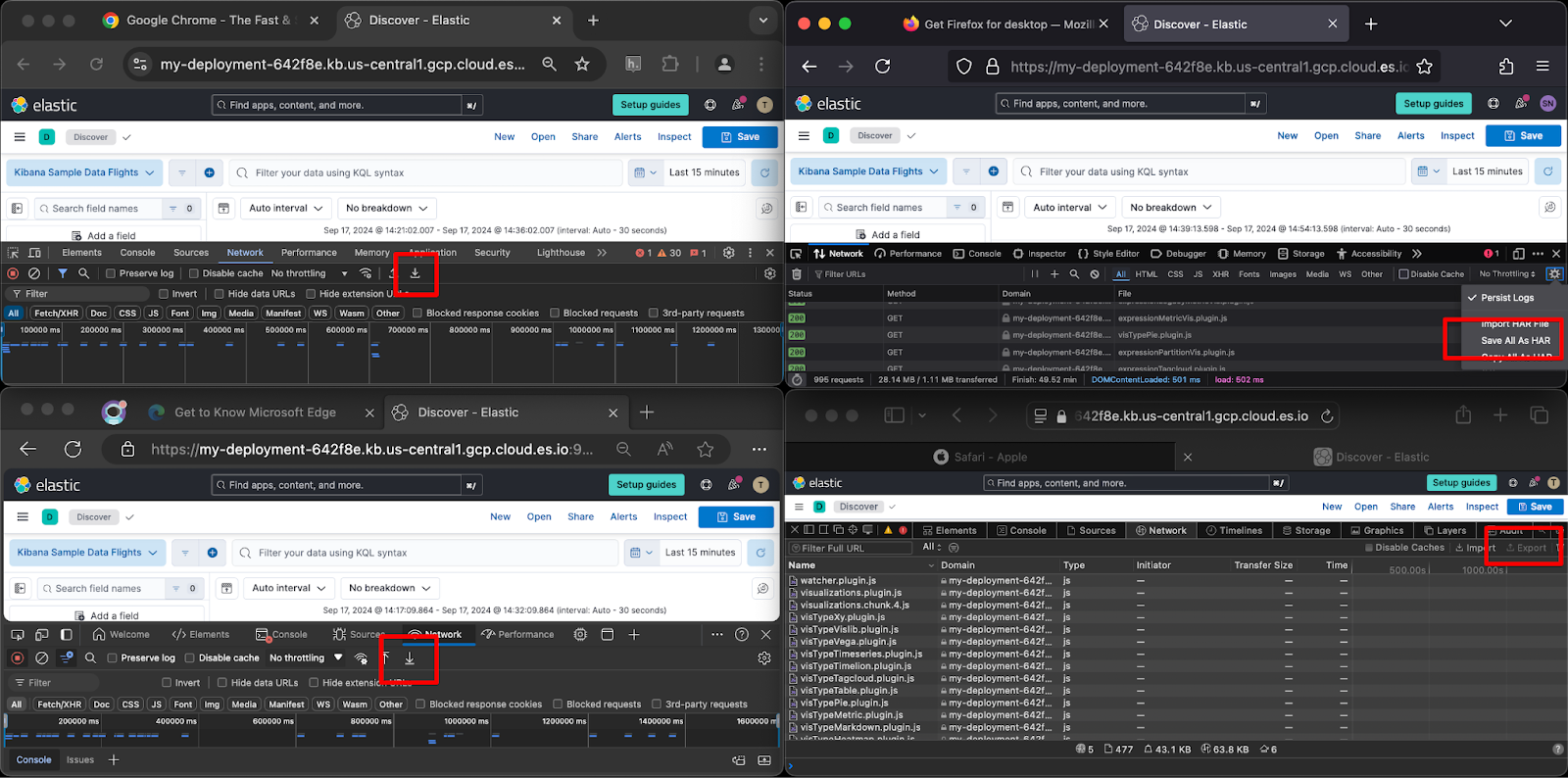
Task: Click the stop recording button in Edge DevTools
Action: (17, 658)
